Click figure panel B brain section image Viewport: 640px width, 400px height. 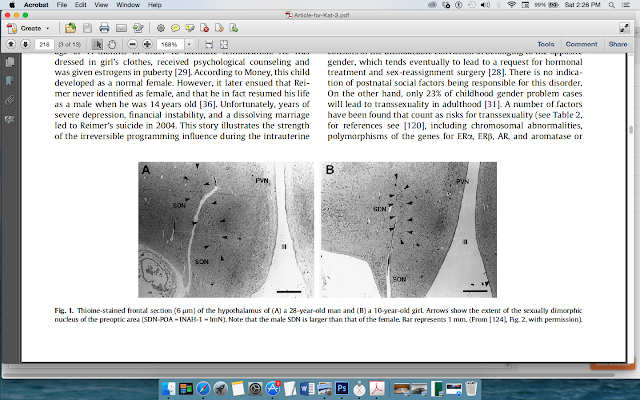coord(409,229)
